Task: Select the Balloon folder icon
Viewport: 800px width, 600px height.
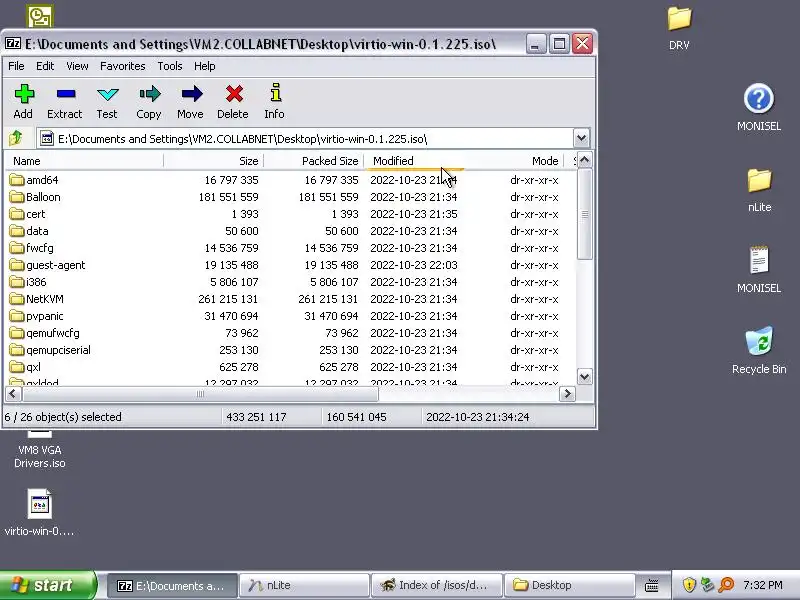Action: [17, 197]
